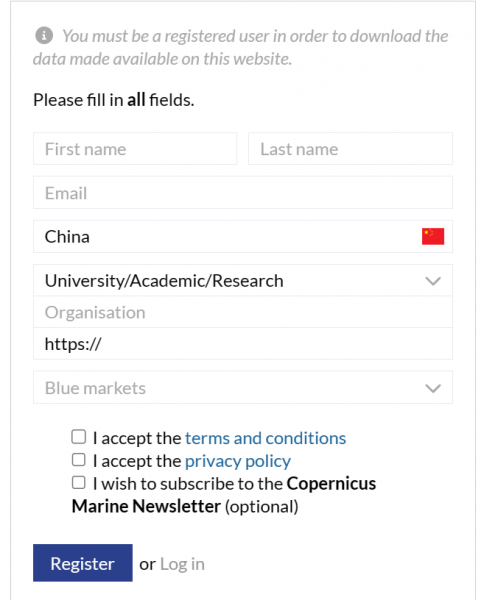The image size is (484, 600).
Task: Click the Copernicus Marine Newsletter label text
Action: 224,495
